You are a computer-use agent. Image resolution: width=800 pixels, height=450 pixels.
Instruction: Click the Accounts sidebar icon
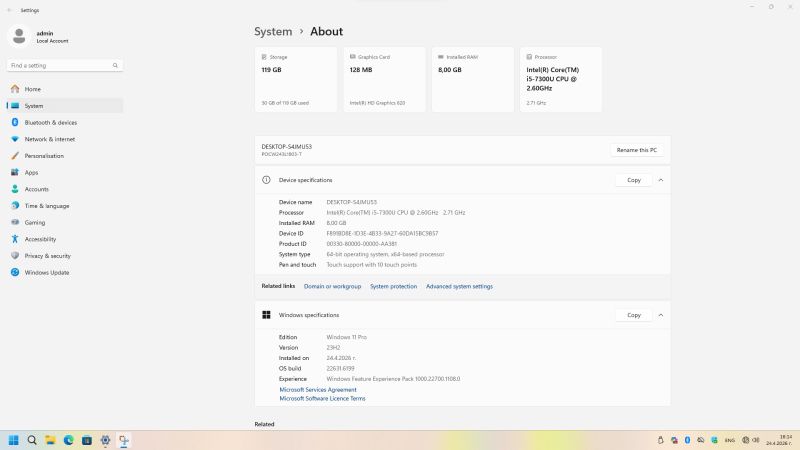click(15, 189)
